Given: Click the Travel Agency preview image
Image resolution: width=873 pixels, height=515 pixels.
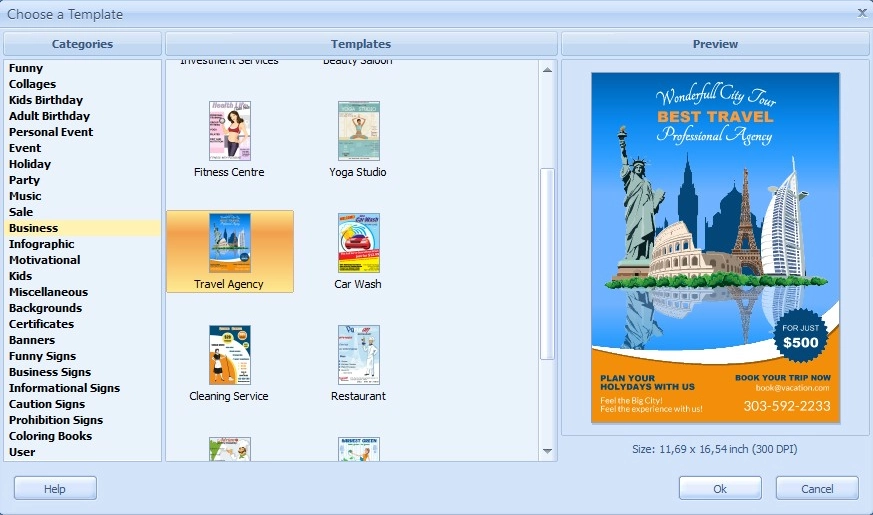Looking at the screenshot, I should (x=715, y=248).
